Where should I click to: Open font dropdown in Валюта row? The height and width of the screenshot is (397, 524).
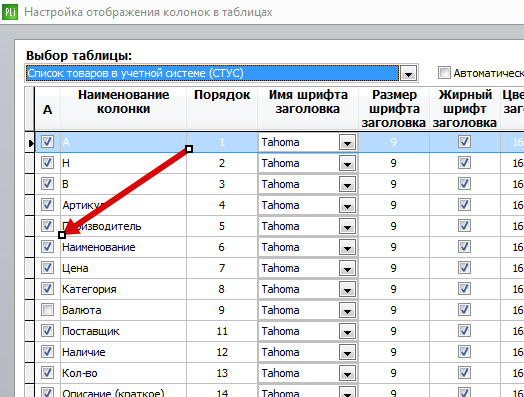point(347,311)
